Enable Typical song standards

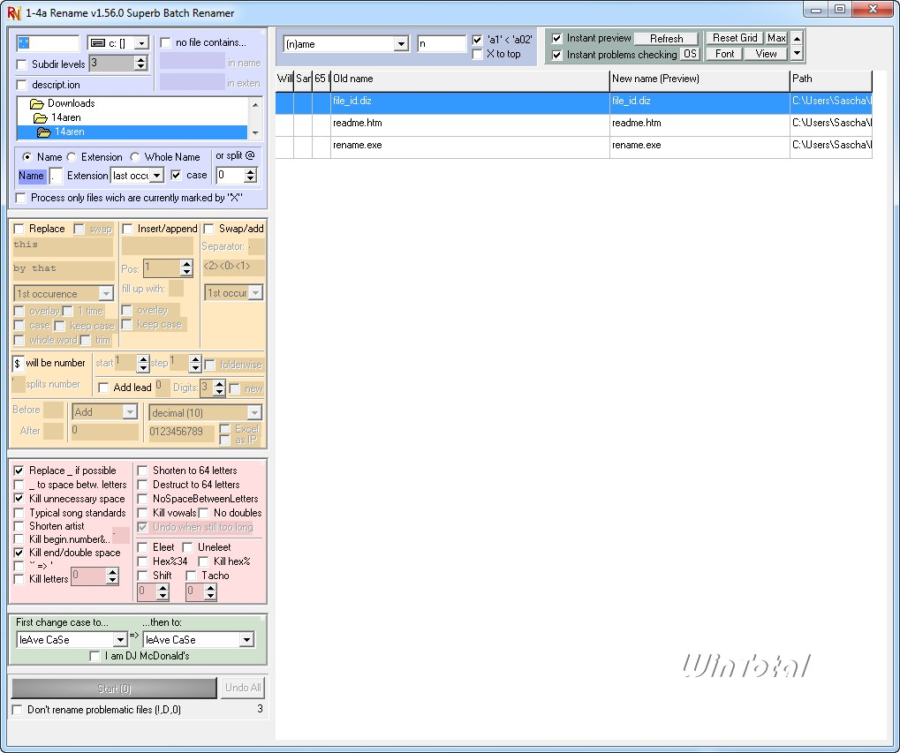pos(19,513)
